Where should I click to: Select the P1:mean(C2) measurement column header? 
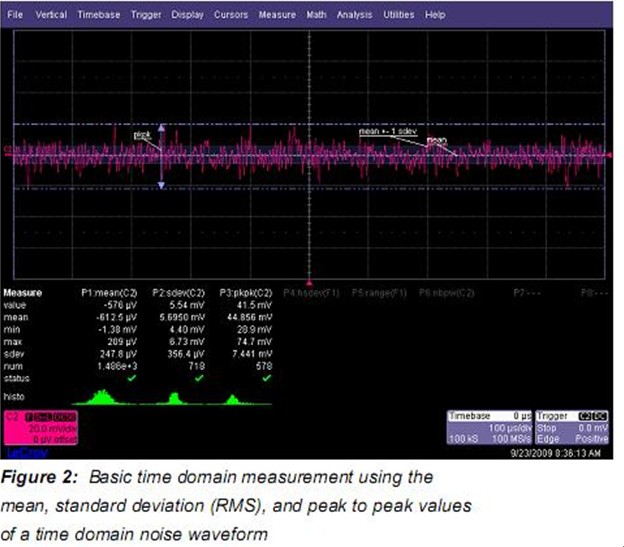coord(107,293)
